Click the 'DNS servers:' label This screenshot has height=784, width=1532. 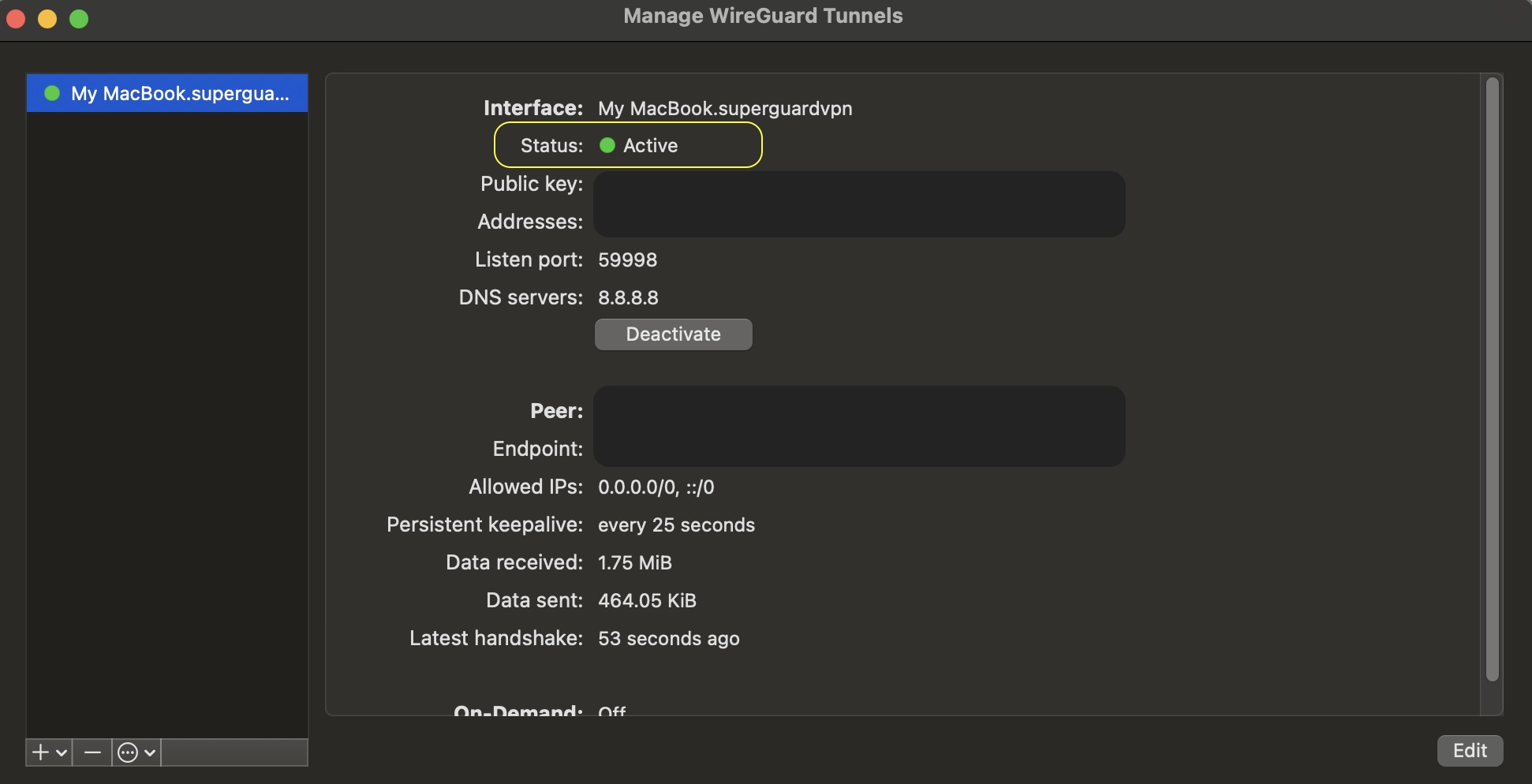(x=521, y=297)
